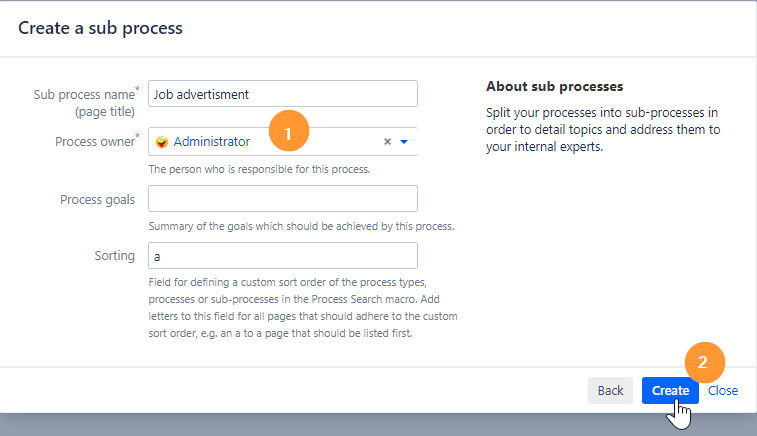Clear the Process owner selection with the x

[388, 142]
